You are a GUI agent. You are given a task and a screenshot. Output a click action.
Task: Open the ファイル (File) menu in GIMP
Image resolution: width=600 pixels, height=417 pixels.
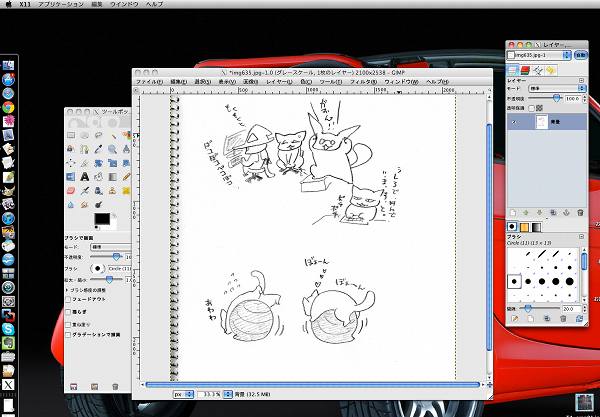point(149,82)
